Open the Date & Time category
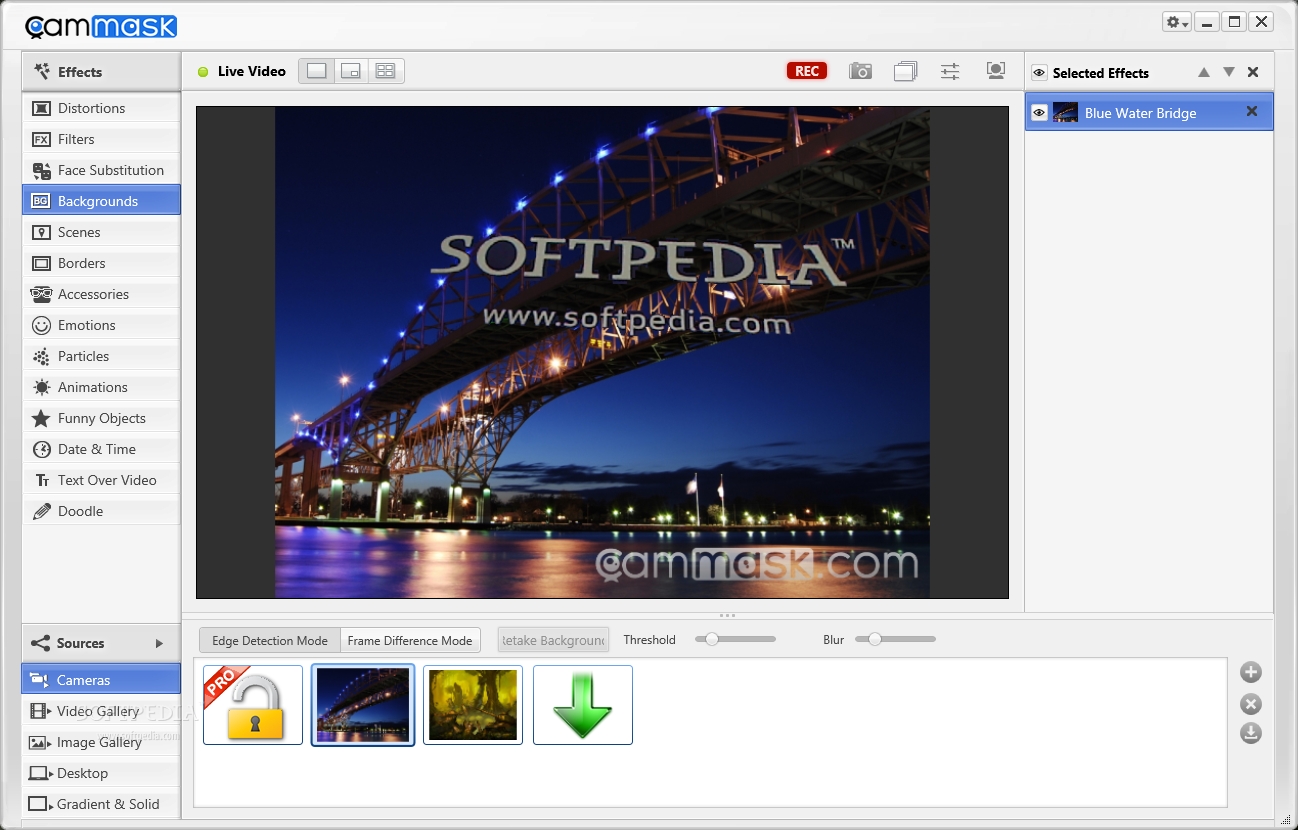Image resolution: width=1298 pixels, height=830 pixels. (x=101, y=449)
